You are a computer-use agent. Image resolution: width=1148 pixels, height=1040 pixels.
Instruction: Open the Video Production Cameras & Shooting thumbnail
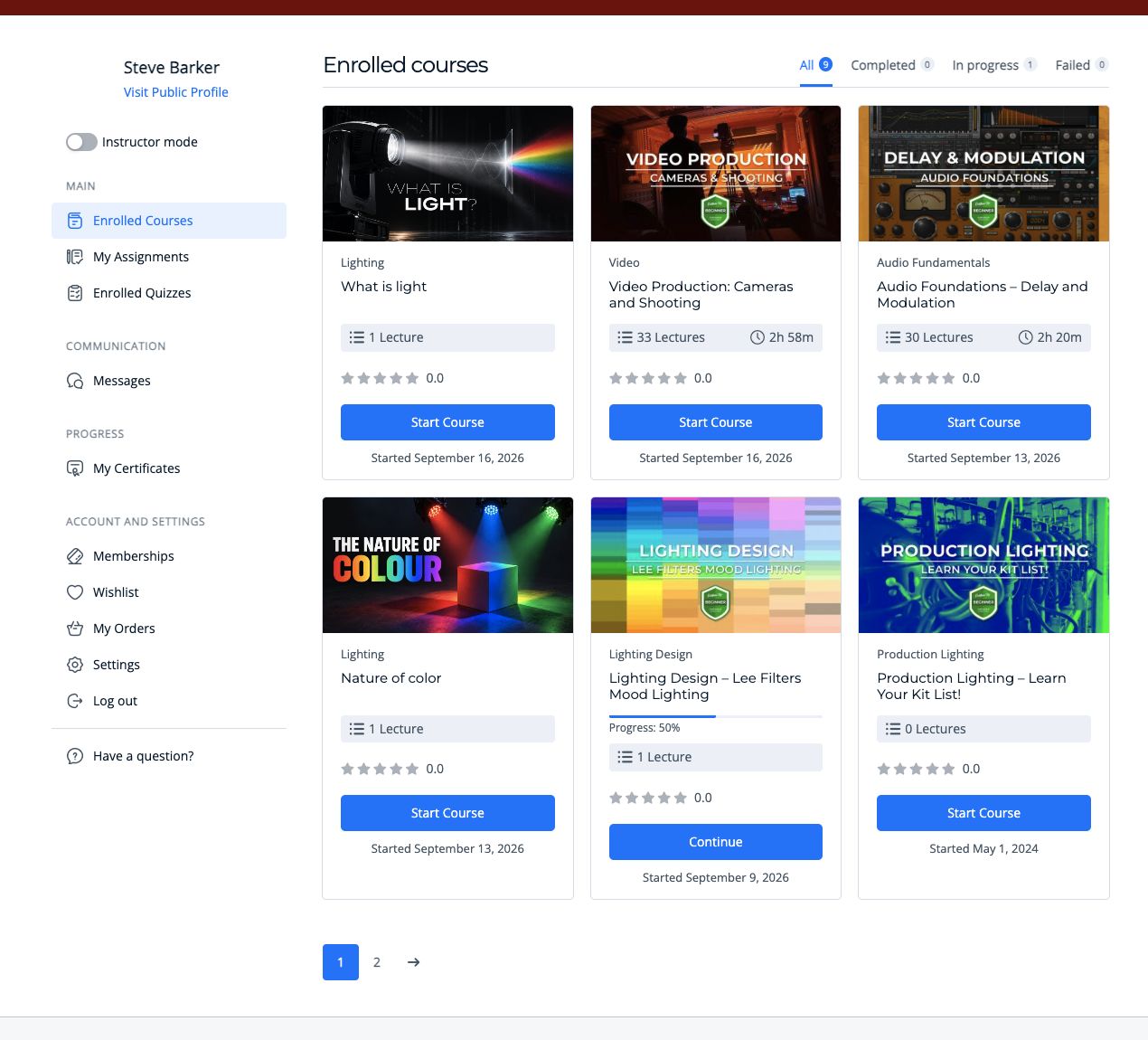click(716, 174)
